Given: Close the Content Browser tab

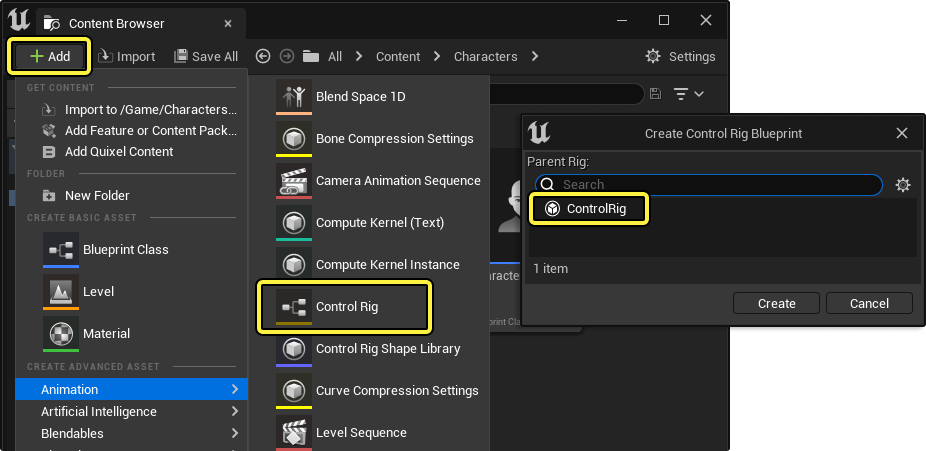Looking at the screenshot, I should click(x=228, y=24).
